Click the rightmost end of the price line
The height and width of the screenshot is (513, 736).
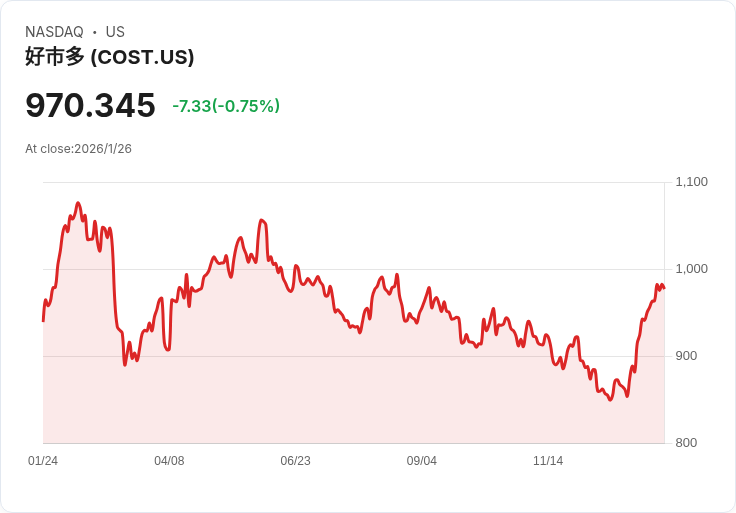point(664,288)
